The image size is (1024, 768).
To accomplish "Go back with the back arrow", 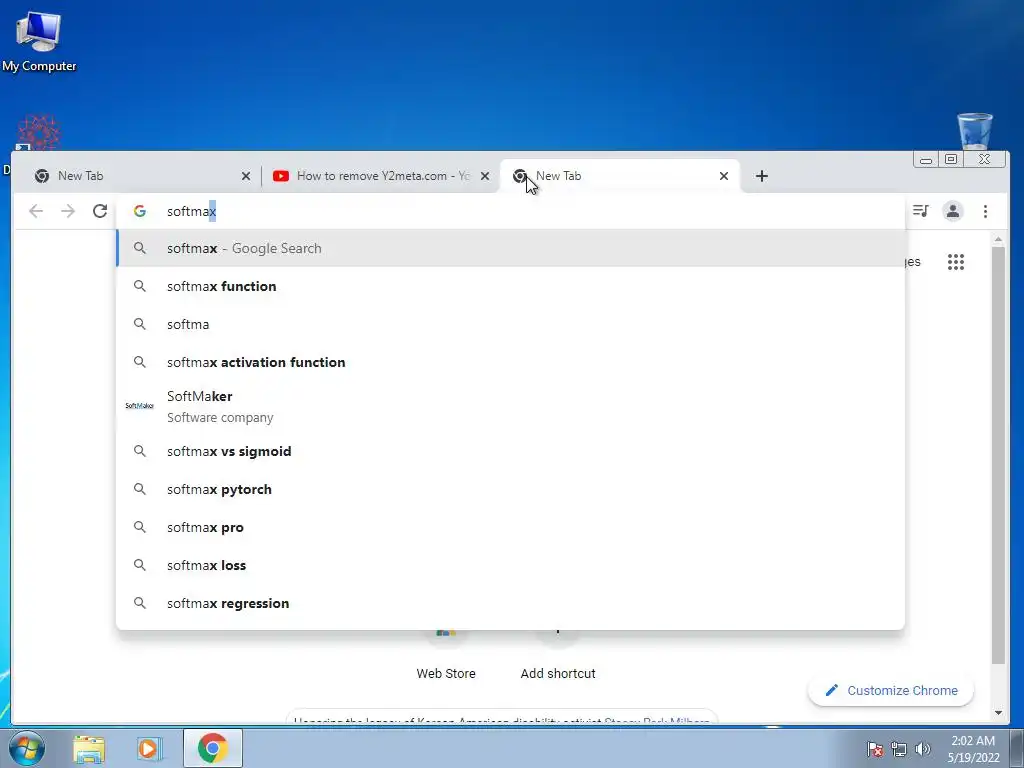I will tap(36, 211).
